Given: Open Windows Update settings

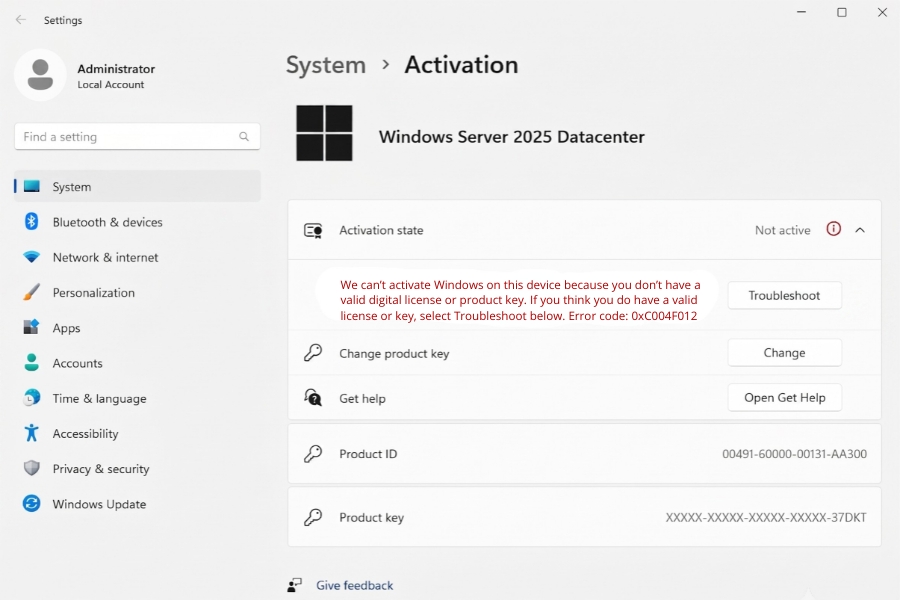Looking at the screenshot, I should tap(137, 504).
